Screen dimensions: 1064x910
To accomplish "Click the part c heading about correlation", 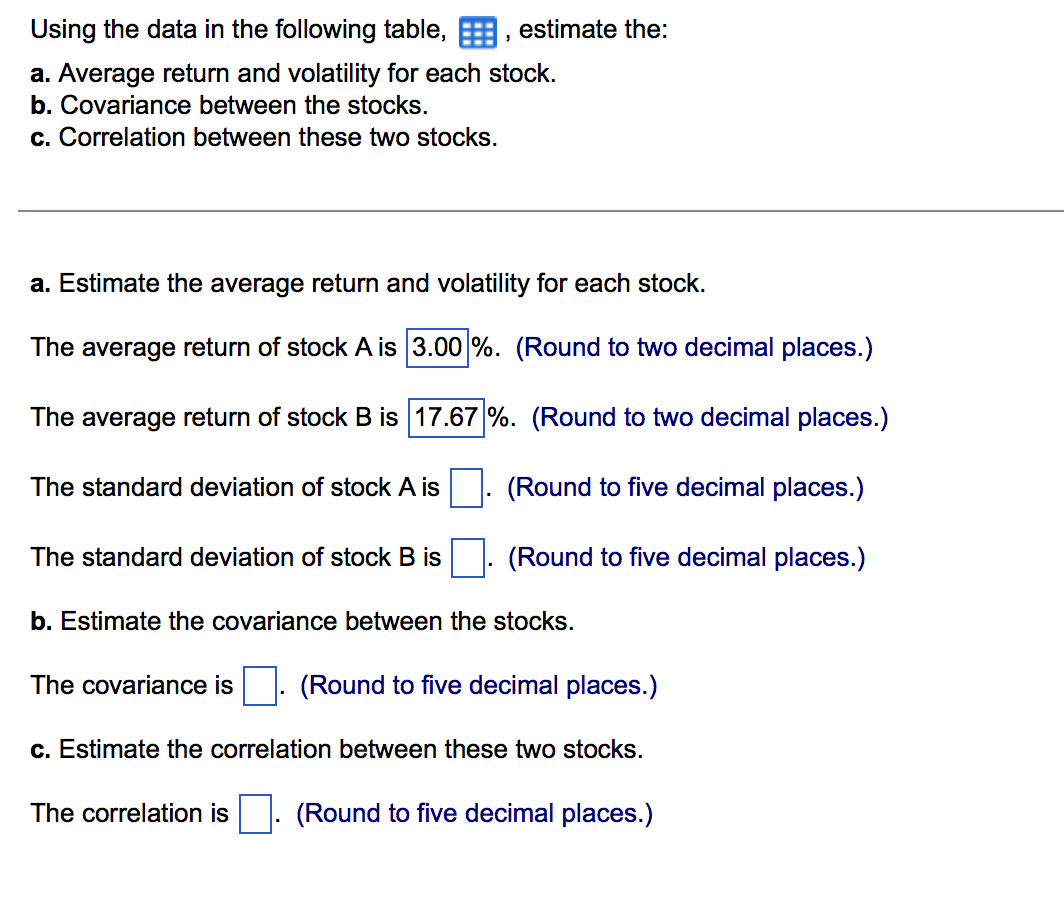I will click(337, 749).
